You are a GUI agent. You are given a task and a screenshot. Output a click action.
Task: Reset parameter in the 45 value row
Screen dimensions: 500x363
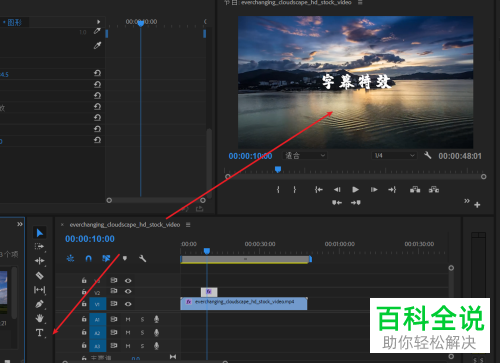point(97,73)
